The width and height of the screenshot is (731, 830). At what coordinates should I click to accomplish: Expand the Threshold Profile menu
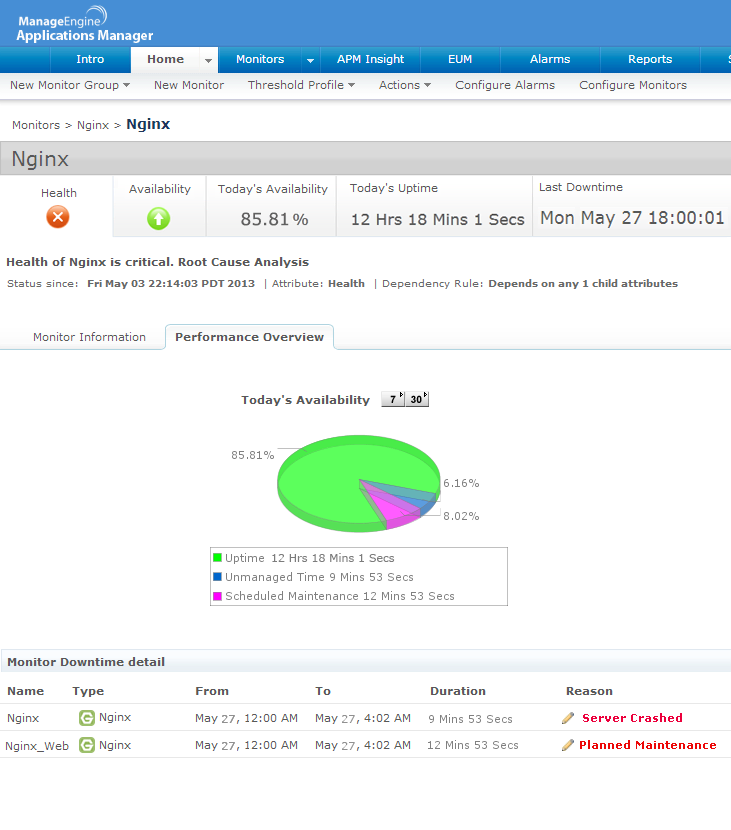tap(301, 85)
